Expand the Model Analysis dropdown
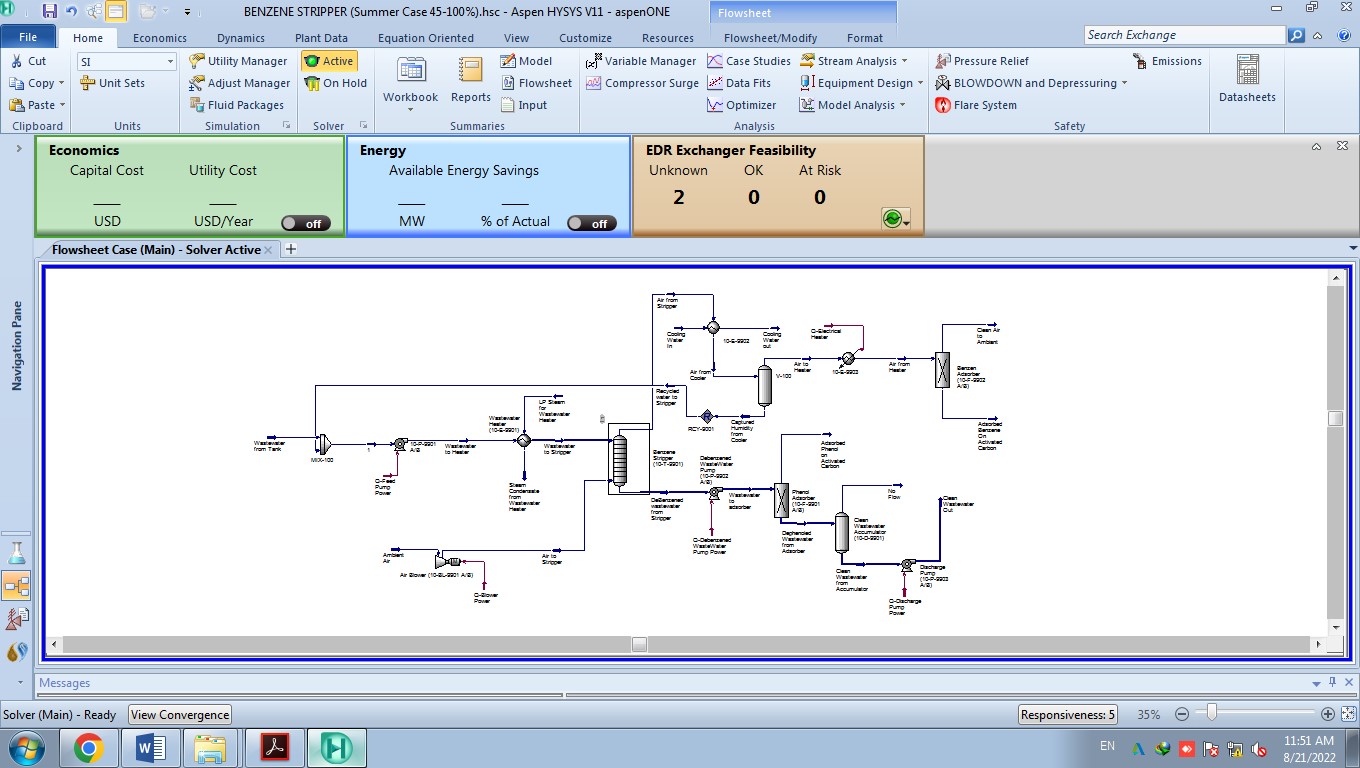 pyautogui.click(x=902, y=105)
